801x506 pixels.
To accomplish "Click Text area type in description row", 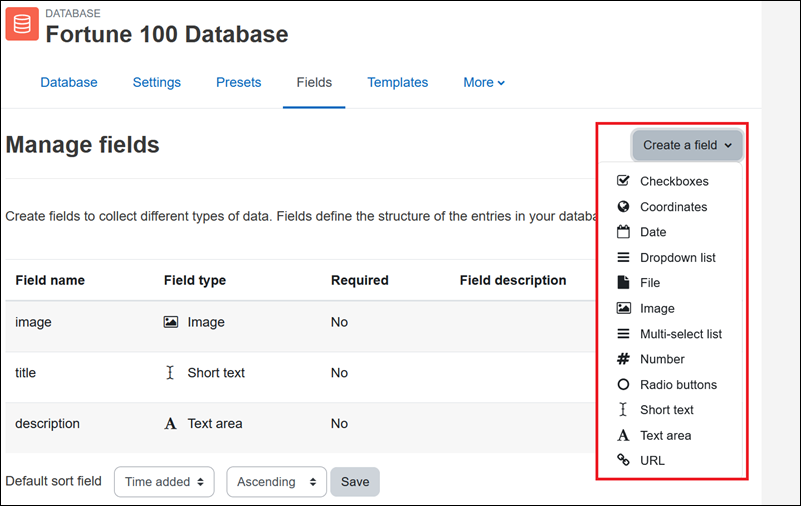I will (215, 423).
